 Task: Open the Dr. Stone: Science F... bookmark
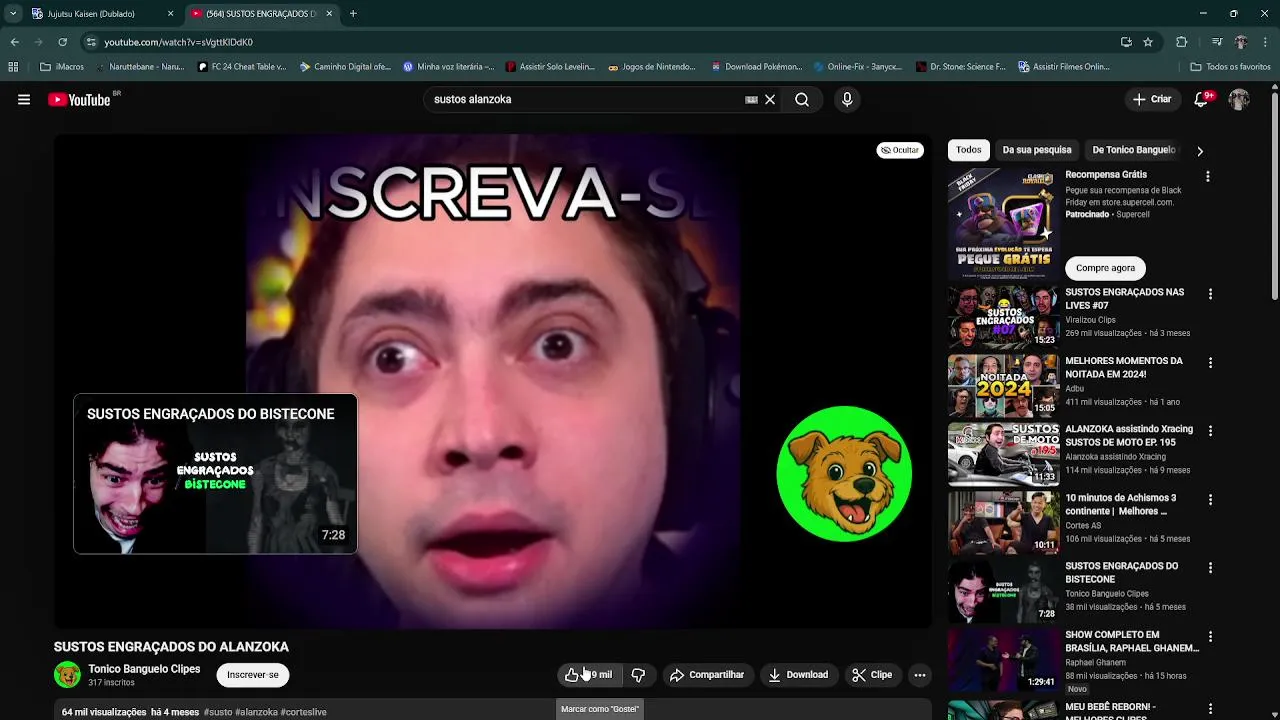[961, 67]
